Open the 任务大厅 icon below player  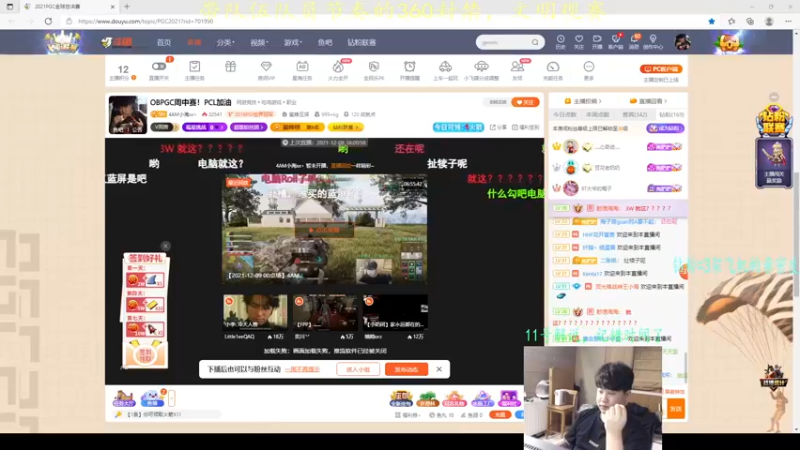(123, 398)
